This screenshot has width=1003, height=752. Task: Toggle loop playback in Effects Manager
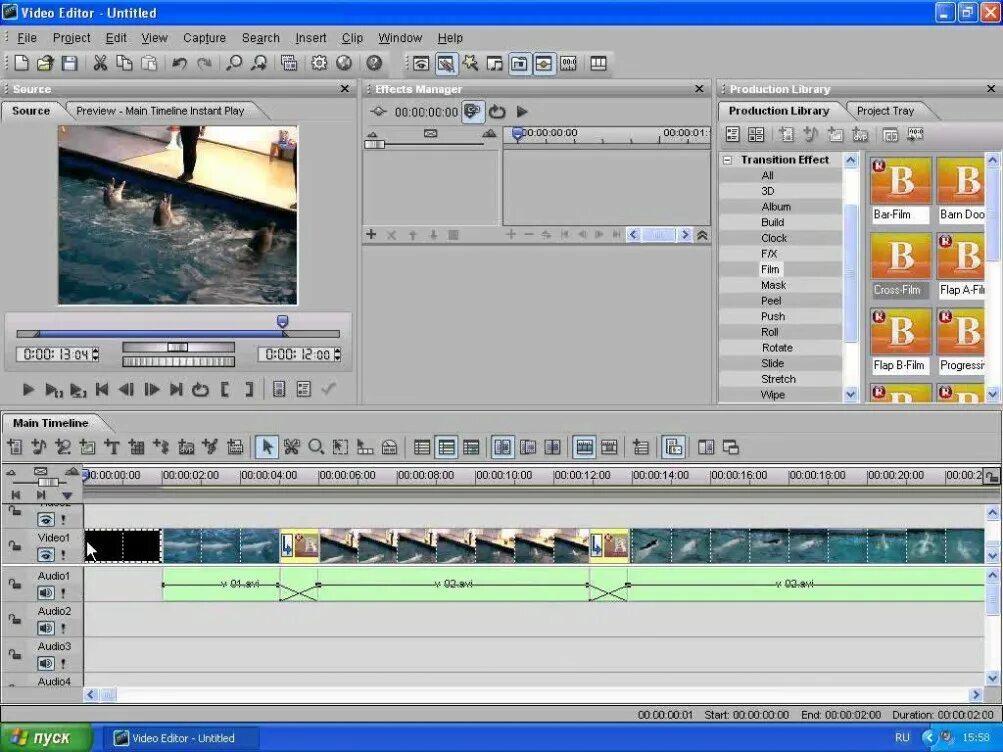[497, 112]
